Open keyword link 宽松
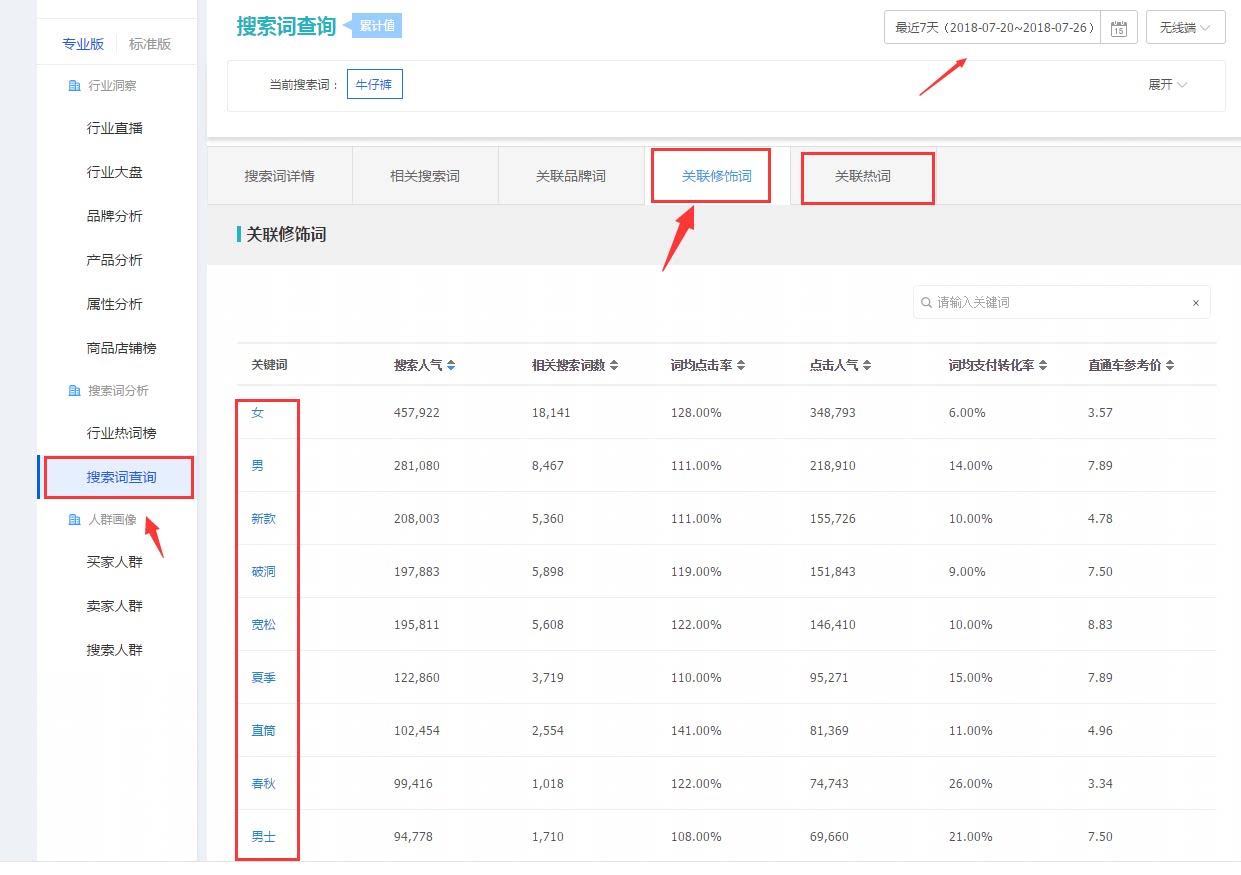The image size is (1241, 875). tap(263, 625)
